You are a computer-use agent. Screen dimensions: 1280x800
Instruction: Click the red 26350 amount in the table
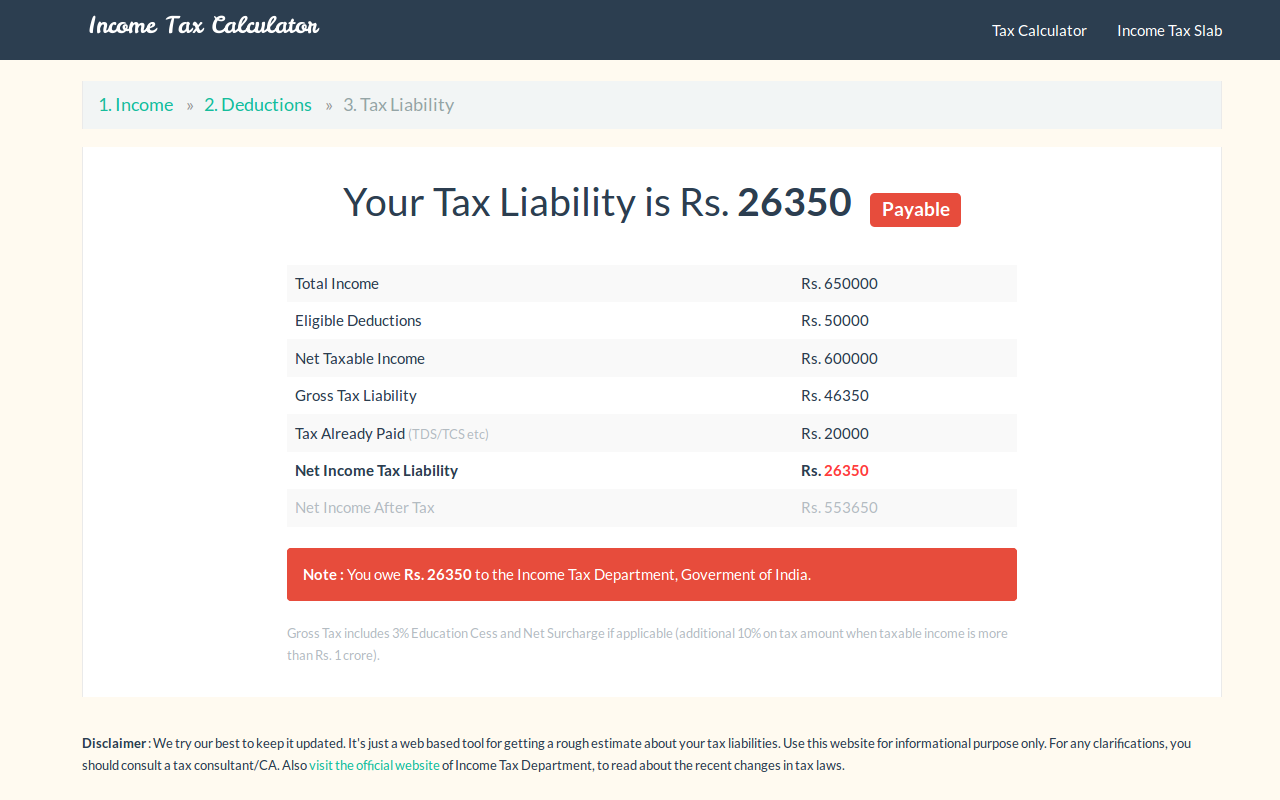[846, 471]
